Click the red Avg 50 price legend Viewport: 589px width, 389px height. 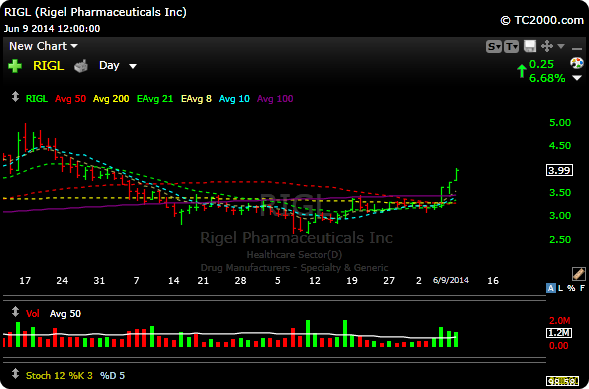[70, 99]
